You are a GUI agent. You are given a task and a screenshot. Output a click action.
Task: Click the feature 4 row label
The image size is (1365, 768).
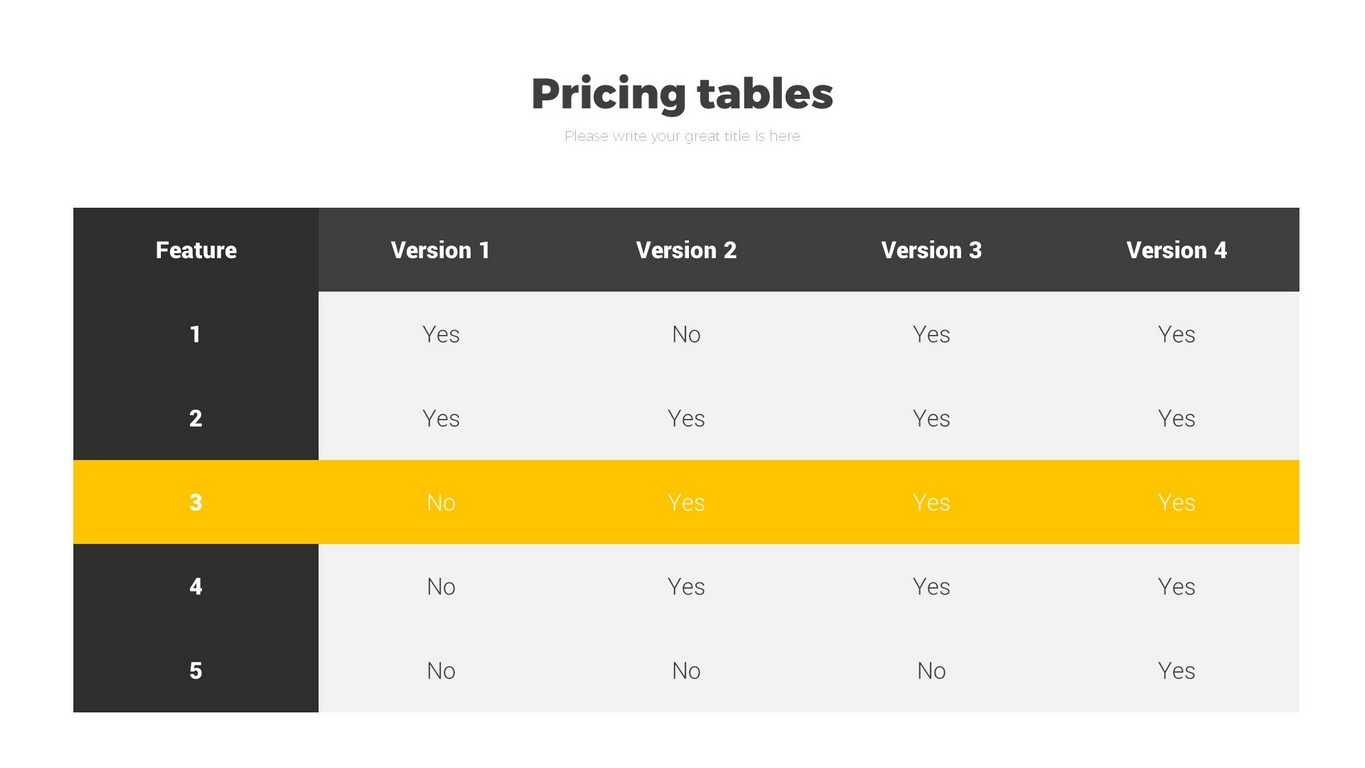coord(196,586)
